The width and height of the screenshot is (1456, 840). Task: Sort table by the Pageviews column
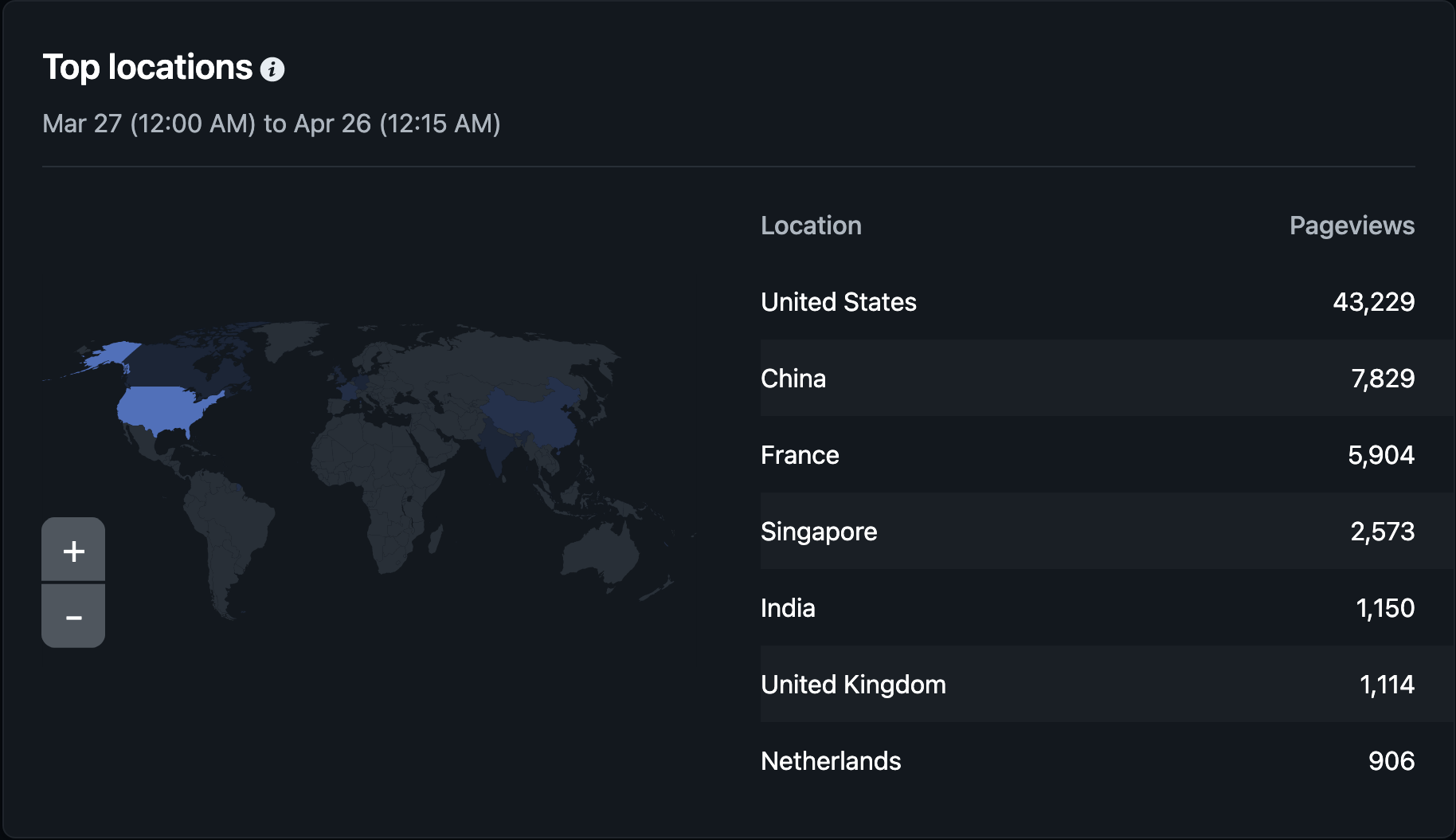point(1351,226)
